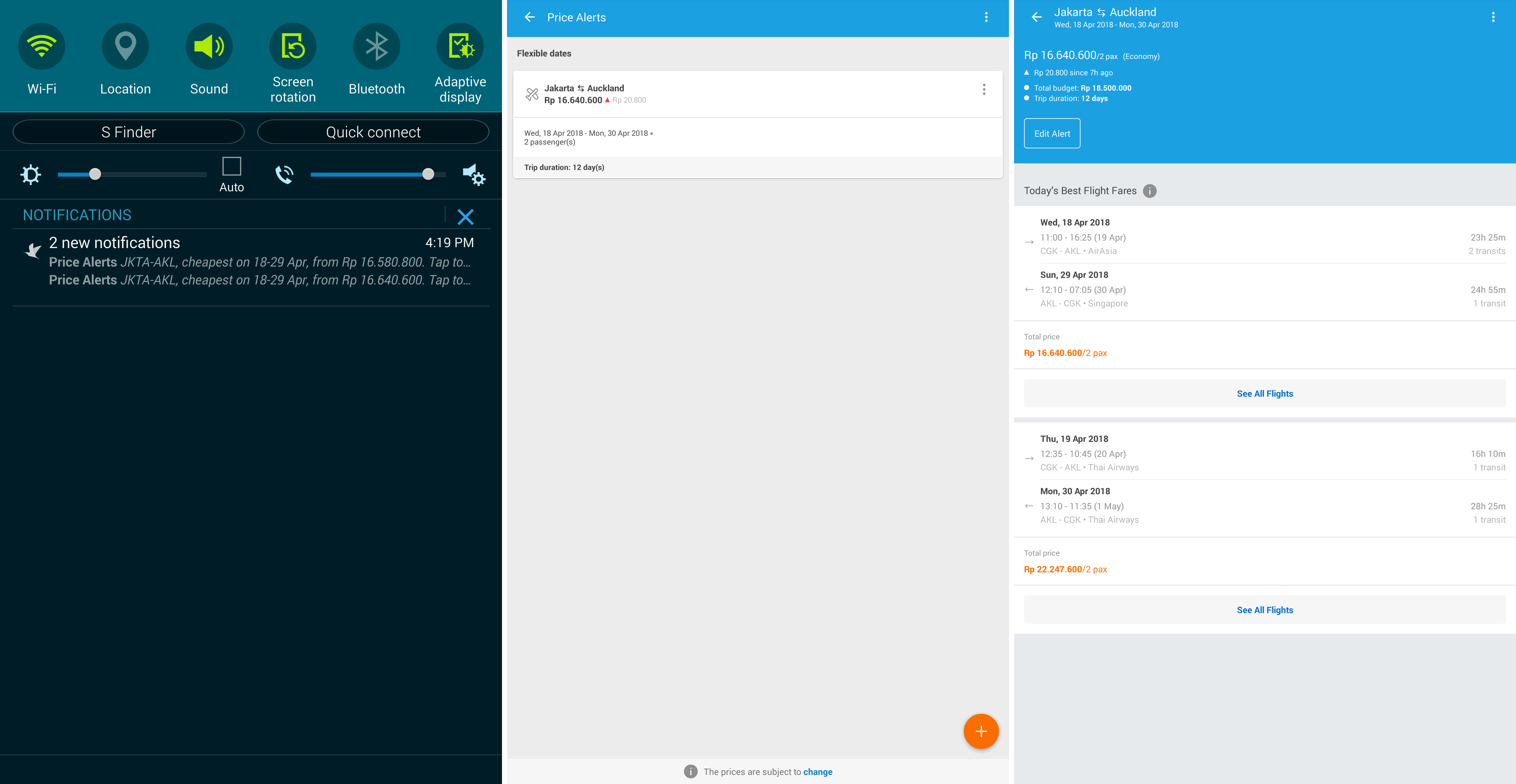Image resolution: width=1516 pixels, height=784 pixels.
Task: Tap the brightness sun icon
Action: (31, 175)
